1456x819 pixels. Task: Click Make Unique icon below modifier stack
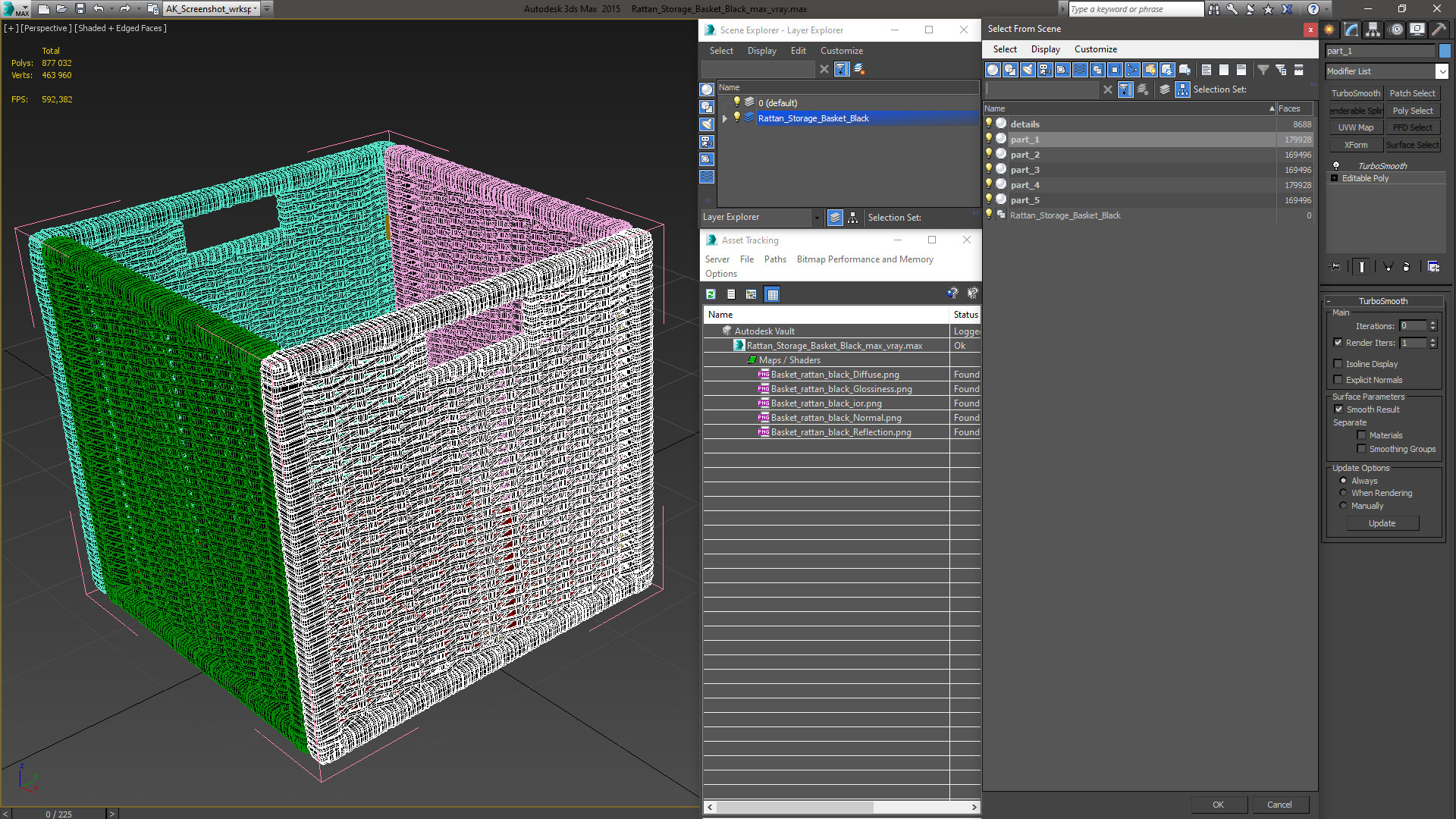click(x=1388, y=267)
